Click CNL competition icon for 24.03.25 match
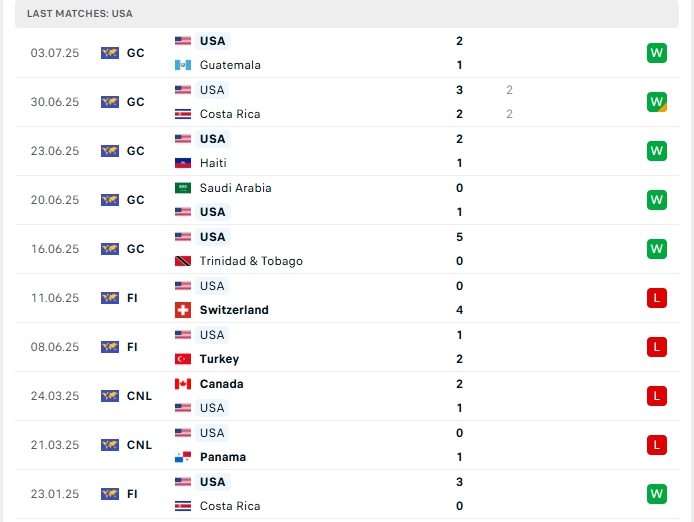 coord(110,396)
